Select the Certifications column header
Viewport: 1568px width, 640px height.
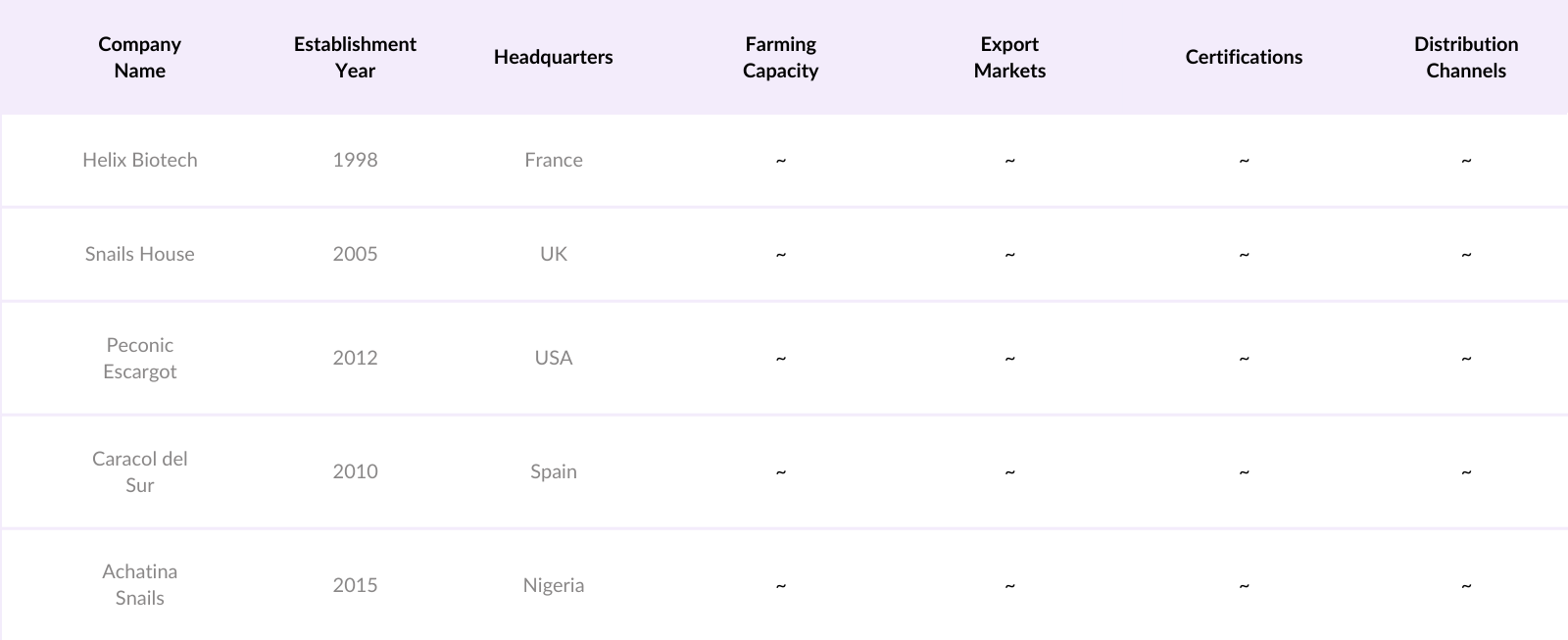point(1244,57)
